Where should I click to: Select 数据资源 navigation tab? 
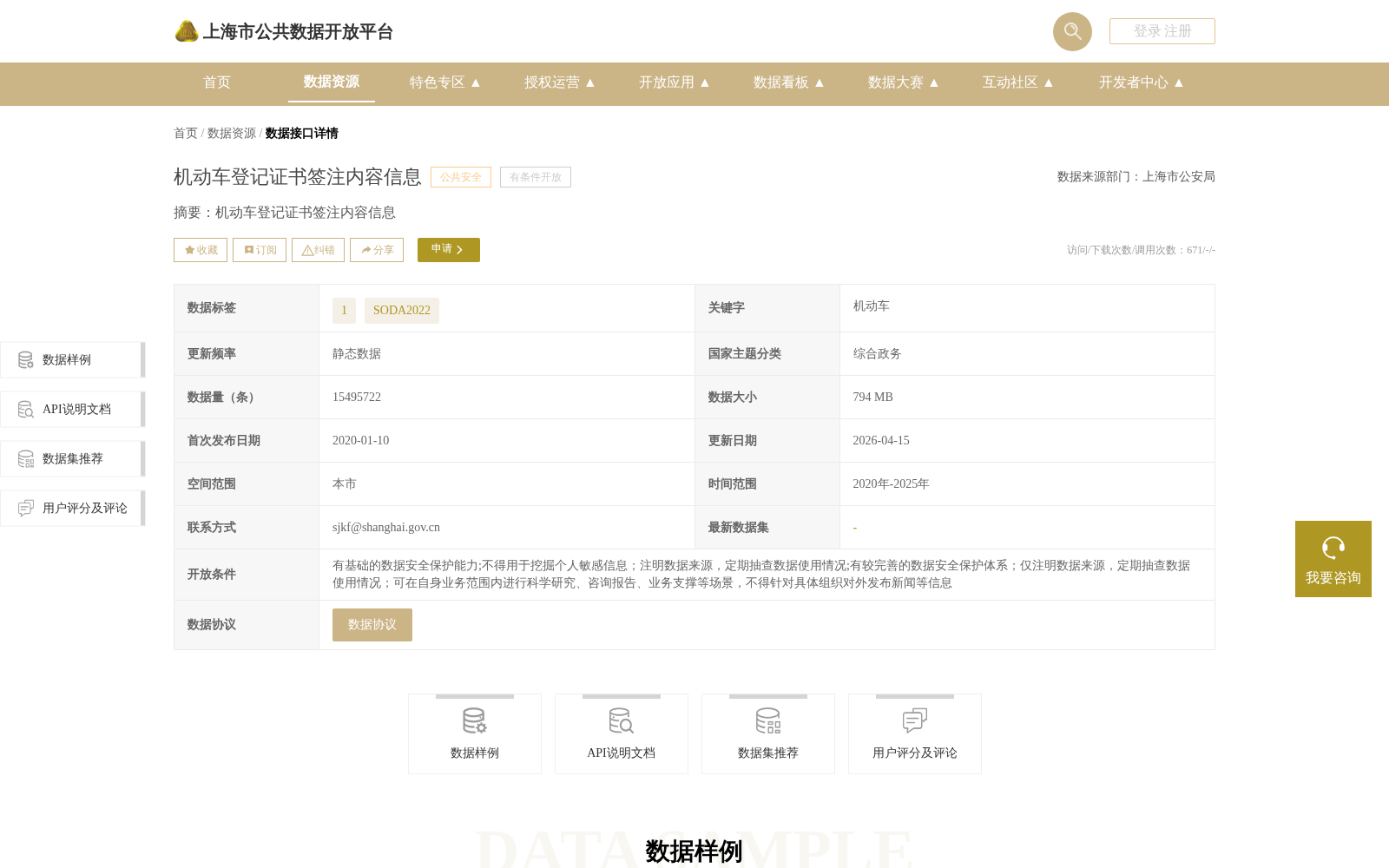click(332, 82)
